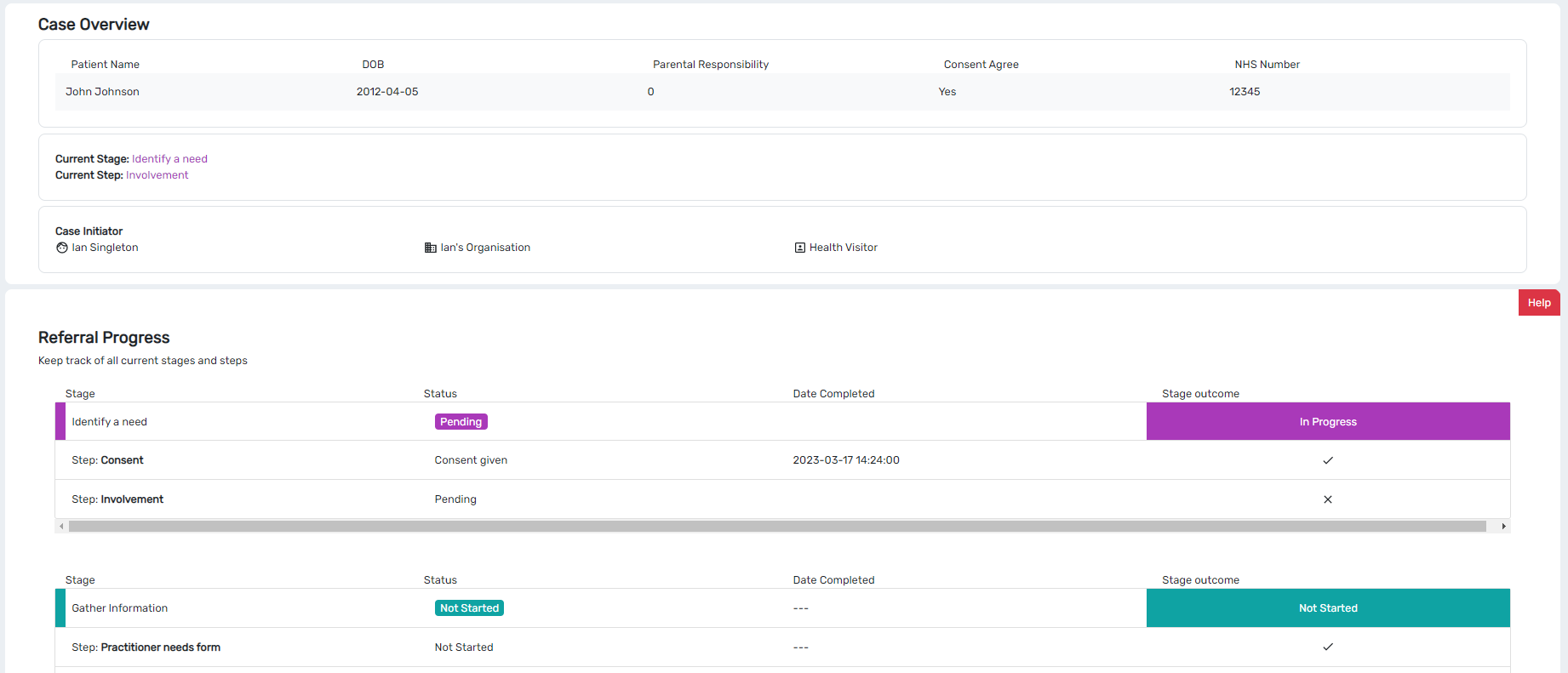Viewport: 1568px width, 673px height.
Task: Click the plain 'Not Started' status in Practitioner row
Action: [x=464, y=647]
